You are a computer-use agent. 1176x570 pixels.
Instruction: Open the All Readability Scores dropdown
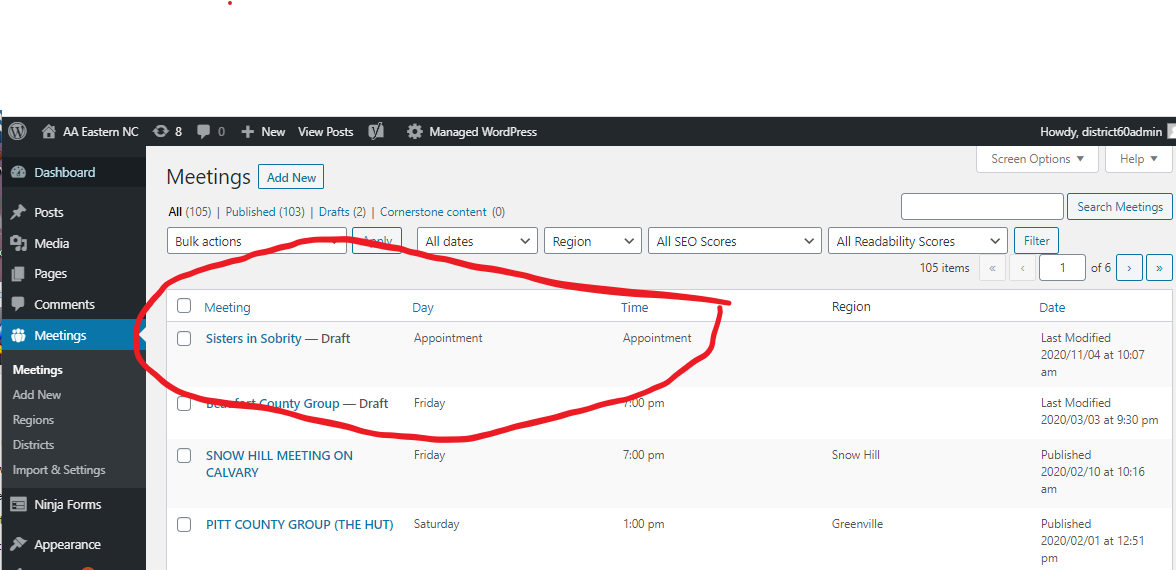click(917, 242)
